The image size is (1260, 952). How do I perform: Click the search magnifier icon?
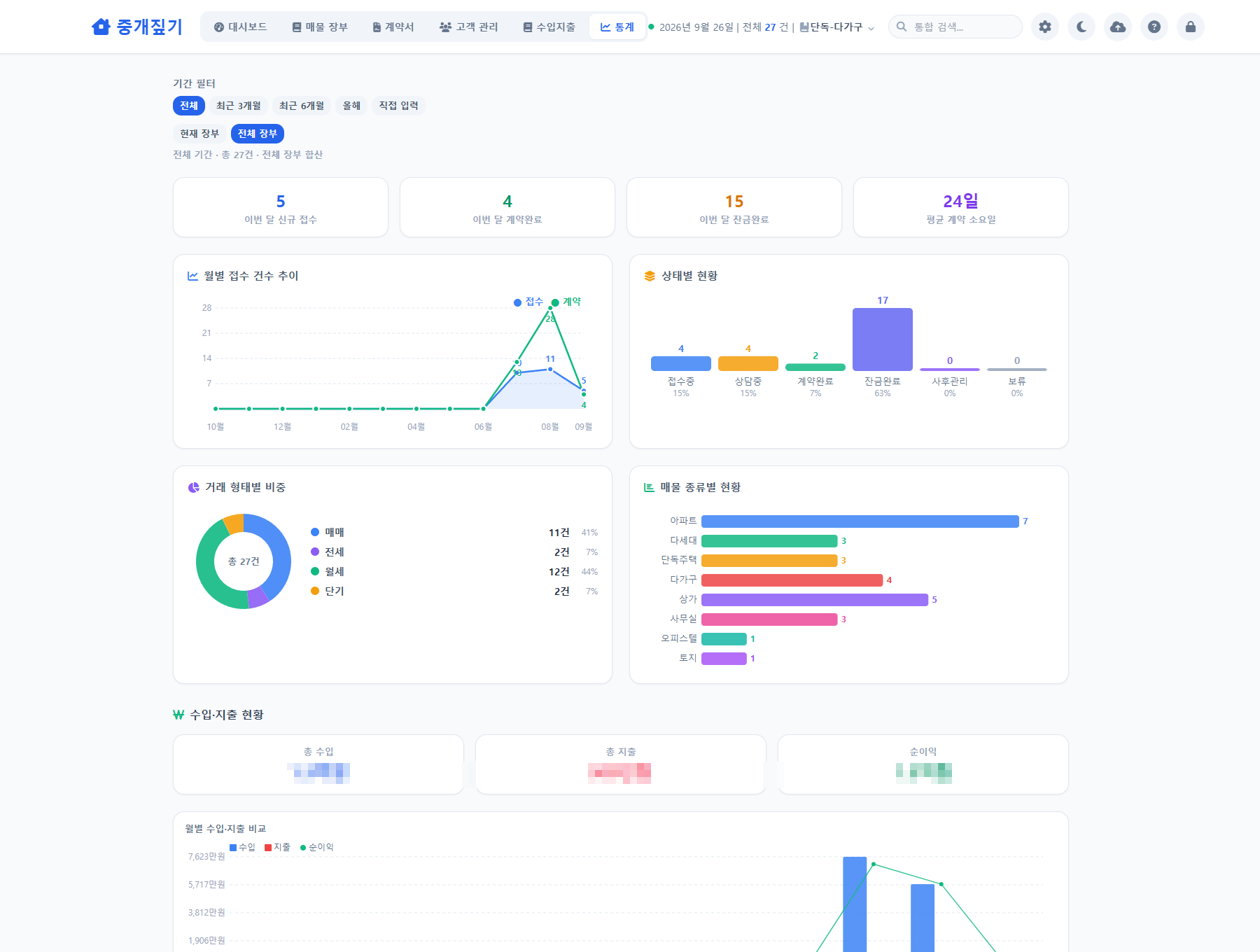point(902,27)
